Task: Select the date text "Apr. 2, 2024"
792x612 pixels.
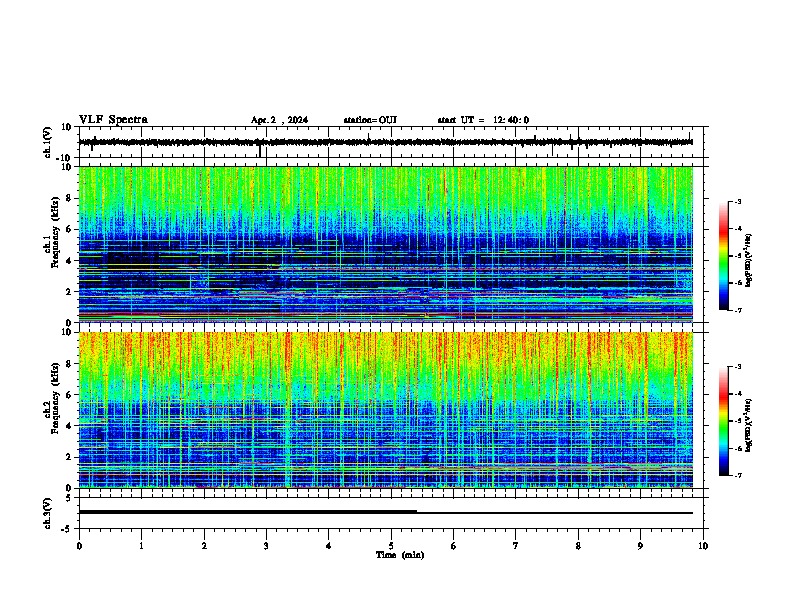Action: coord(279,120)
